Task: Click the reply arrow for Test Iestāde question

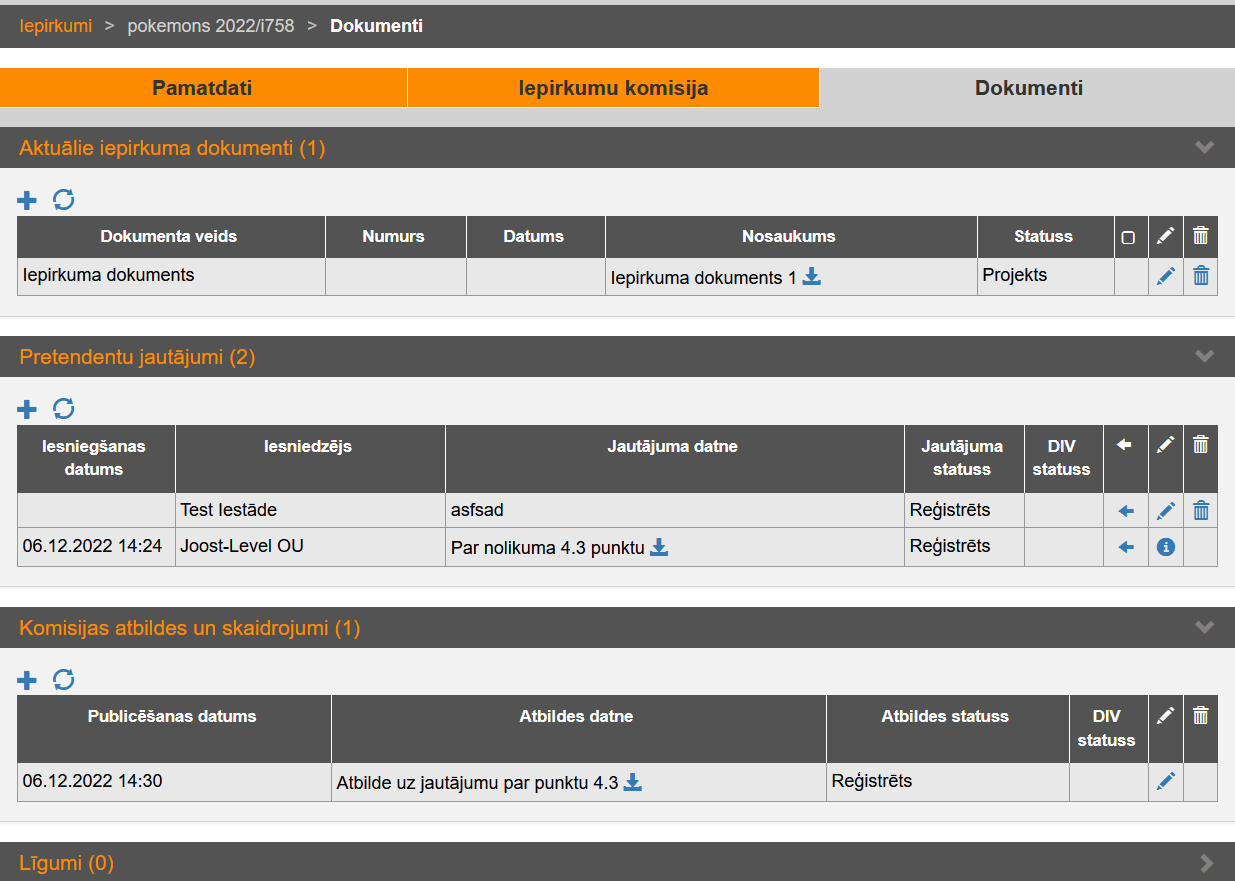Action: click(1126, 511)
